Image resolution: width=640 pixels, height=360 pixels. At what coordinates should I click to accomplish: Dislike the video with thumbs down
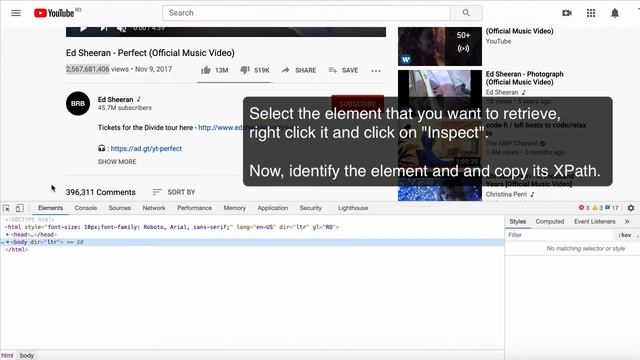255,70
